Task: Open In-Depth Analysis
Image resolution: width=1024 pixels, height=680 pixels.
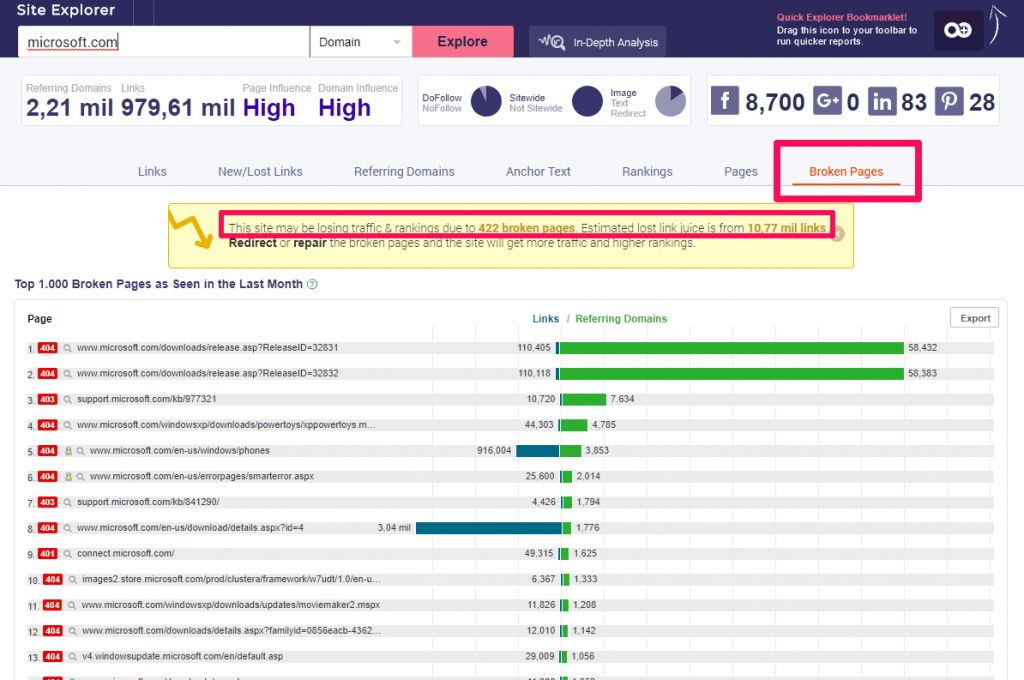Action: click(x=598, y=42)
